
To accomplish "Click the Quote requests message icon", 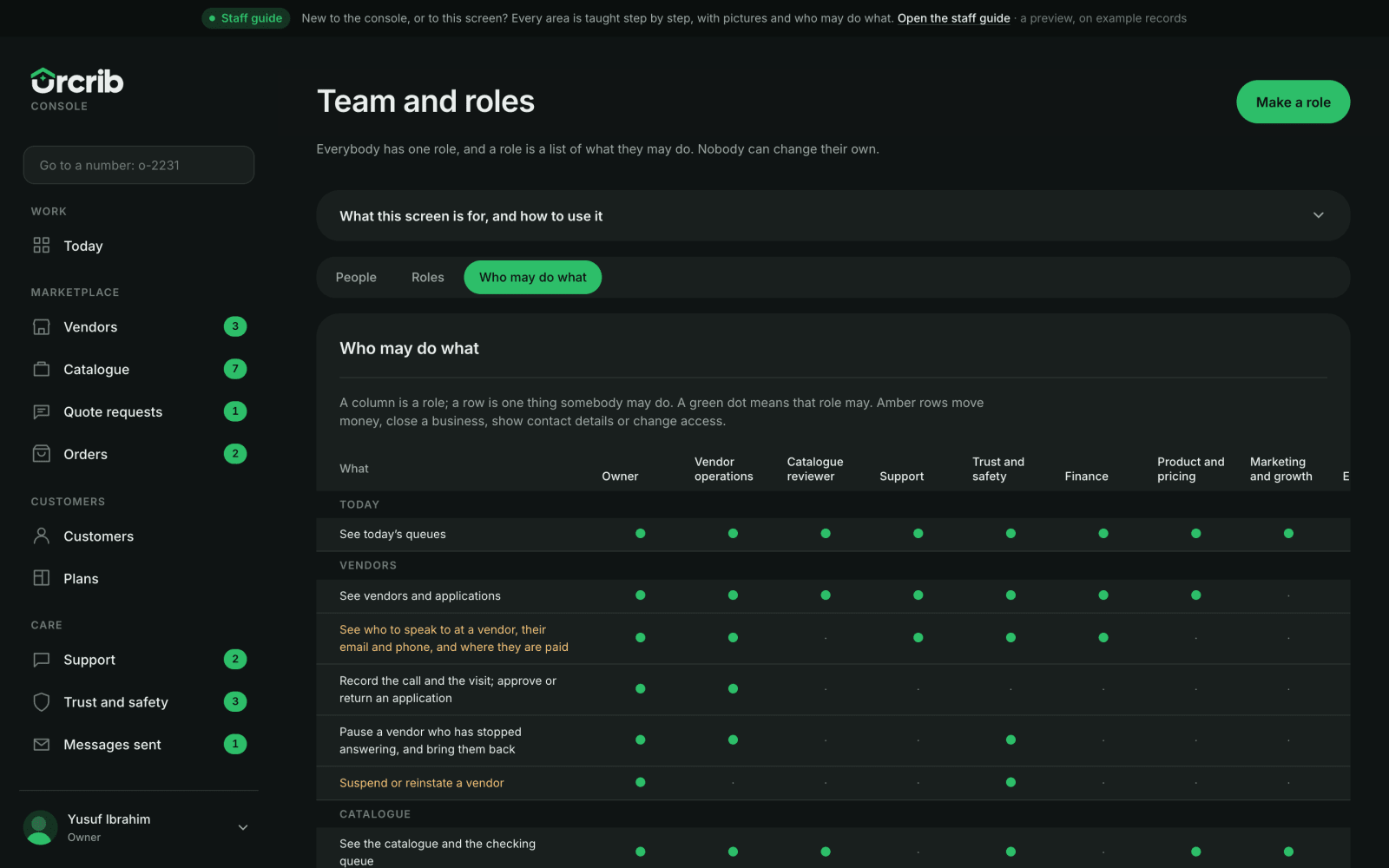I will coord(41,411).
